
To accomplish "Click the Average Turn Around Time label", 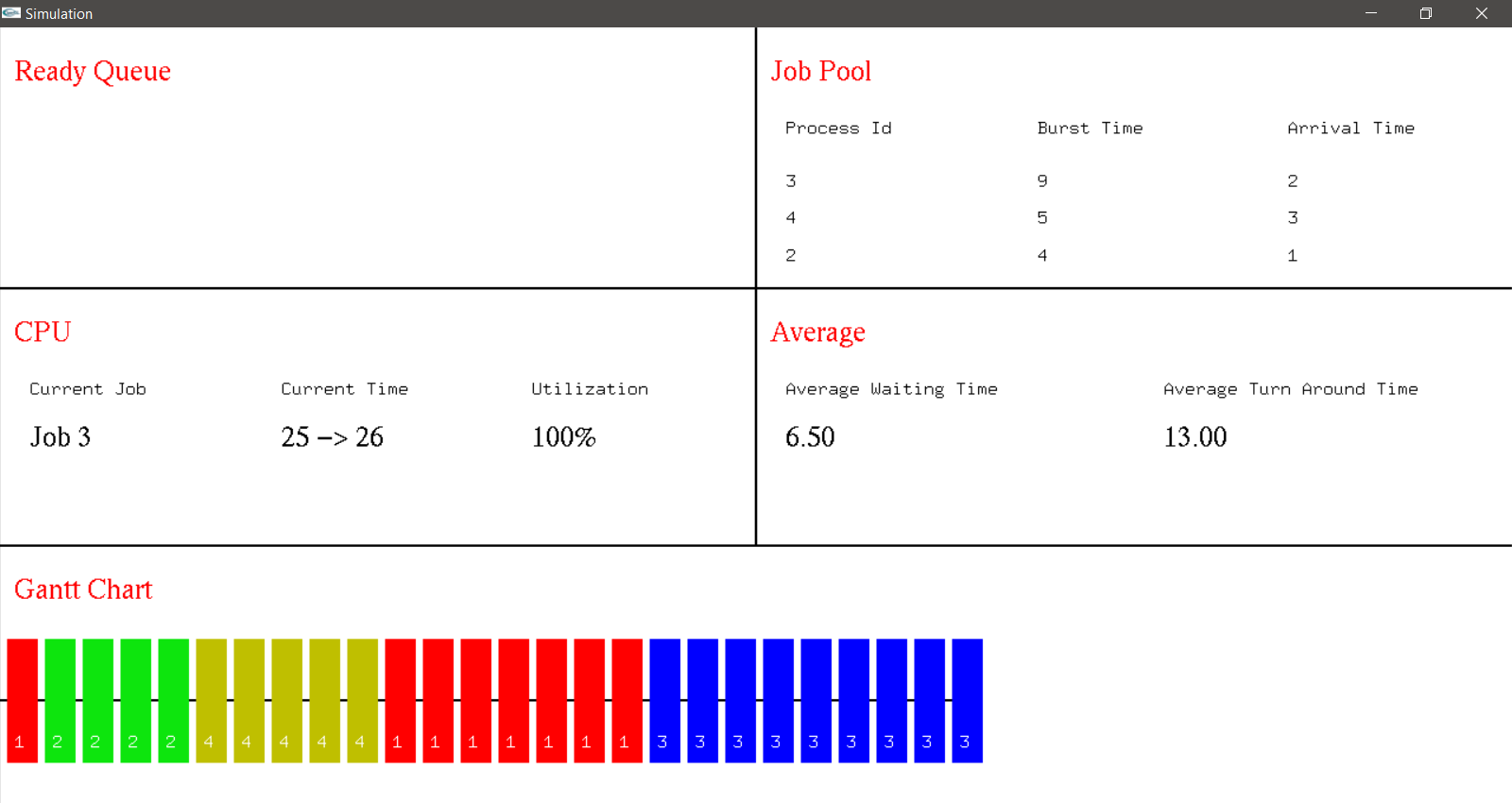I will (x=1291, y=389).
